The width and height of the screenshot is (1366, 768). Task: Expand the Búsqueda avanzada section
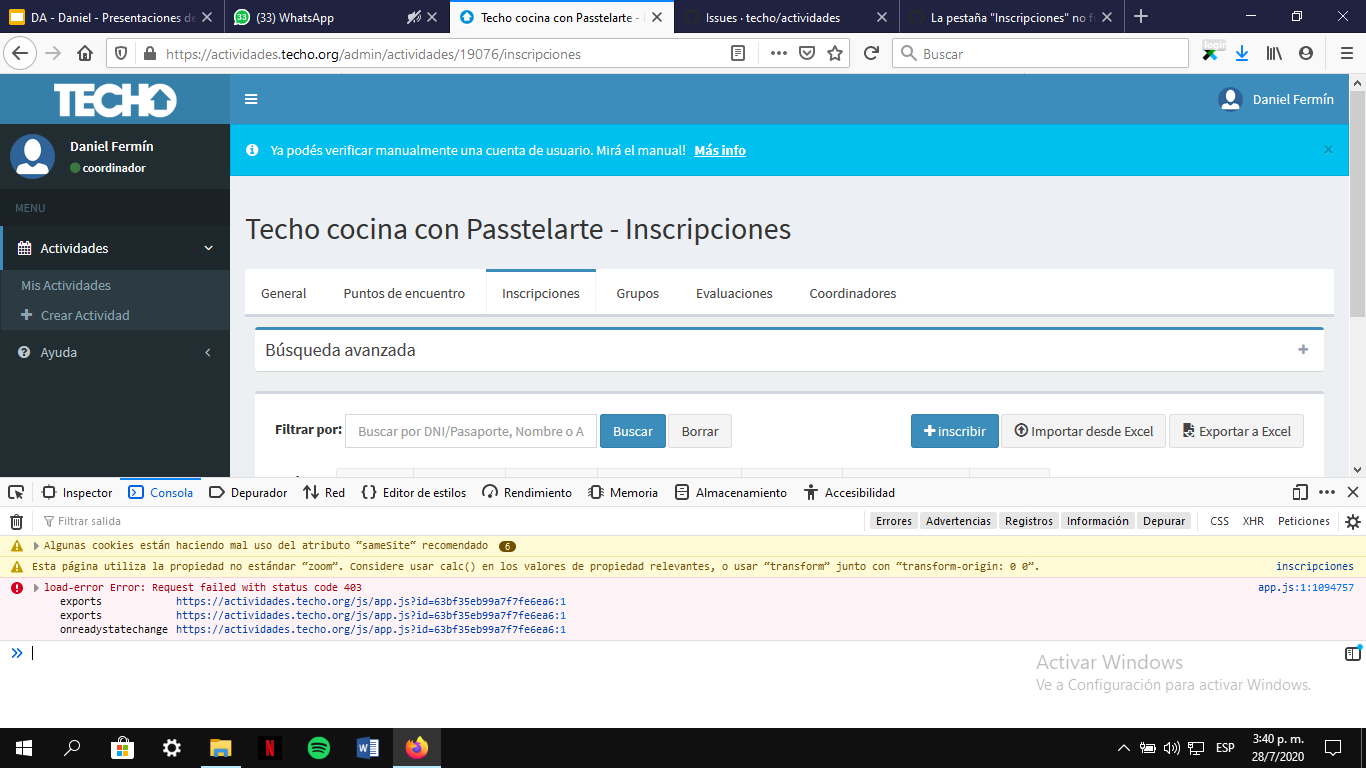pyautogui.click(x=1302, y=350)
